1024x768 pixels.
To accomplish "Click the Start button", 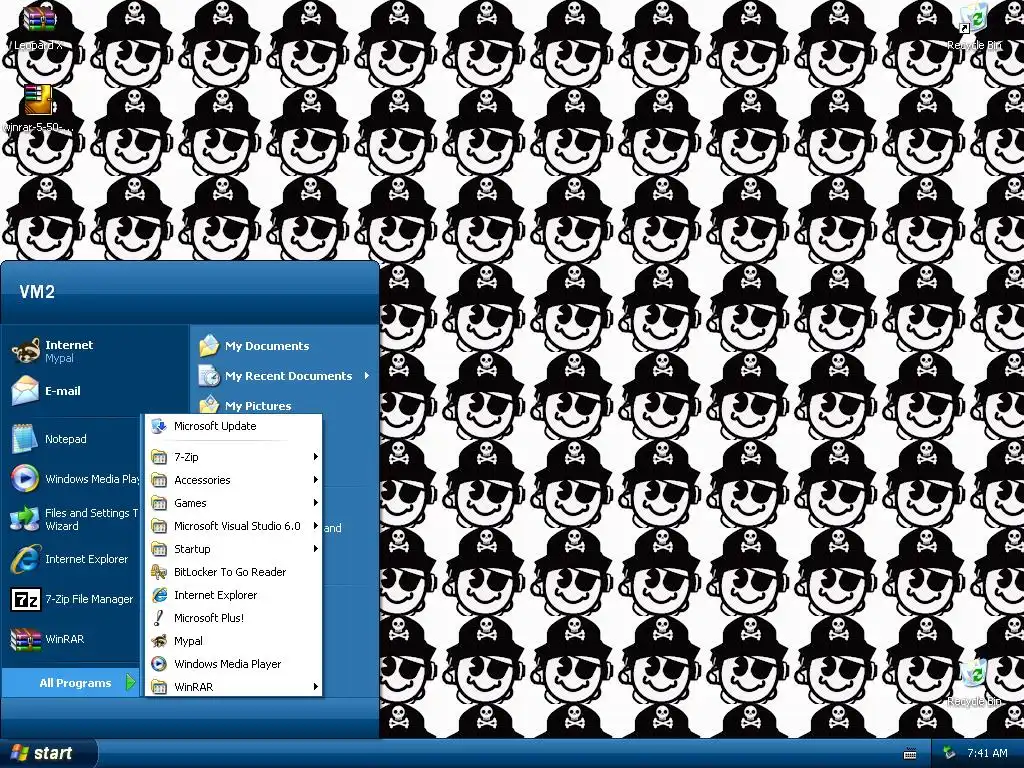I will coord(48,753).
